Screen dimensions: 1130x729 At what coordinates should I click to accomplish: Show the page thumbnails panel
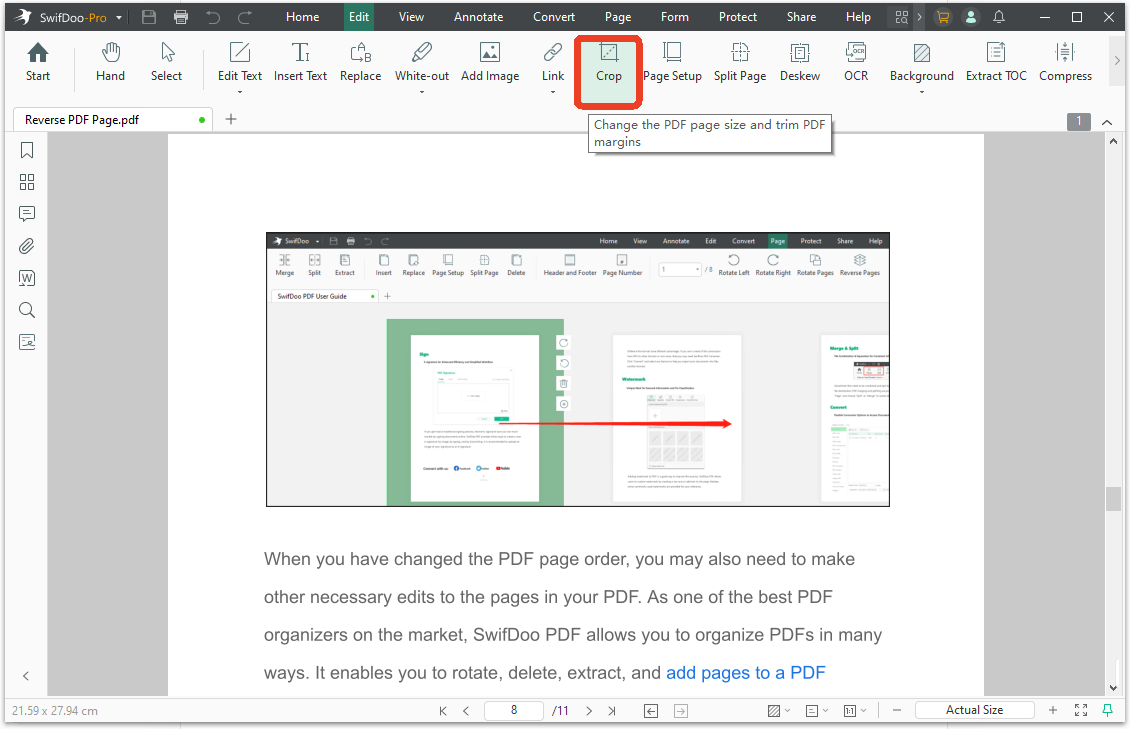tap(27, 182)
